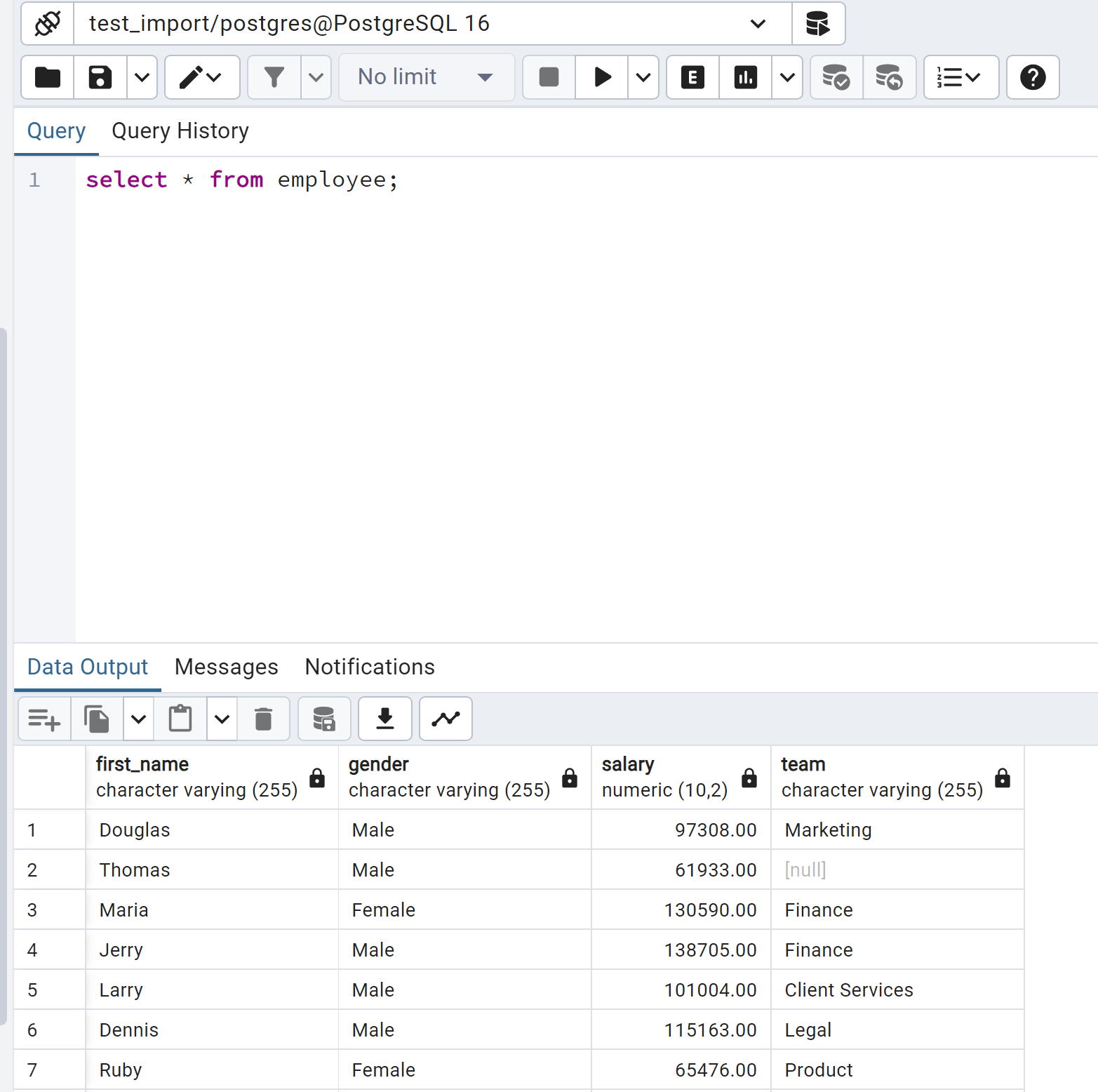Open the filter options
The image size is (1098, 1092).
click(x=274, y=77)
